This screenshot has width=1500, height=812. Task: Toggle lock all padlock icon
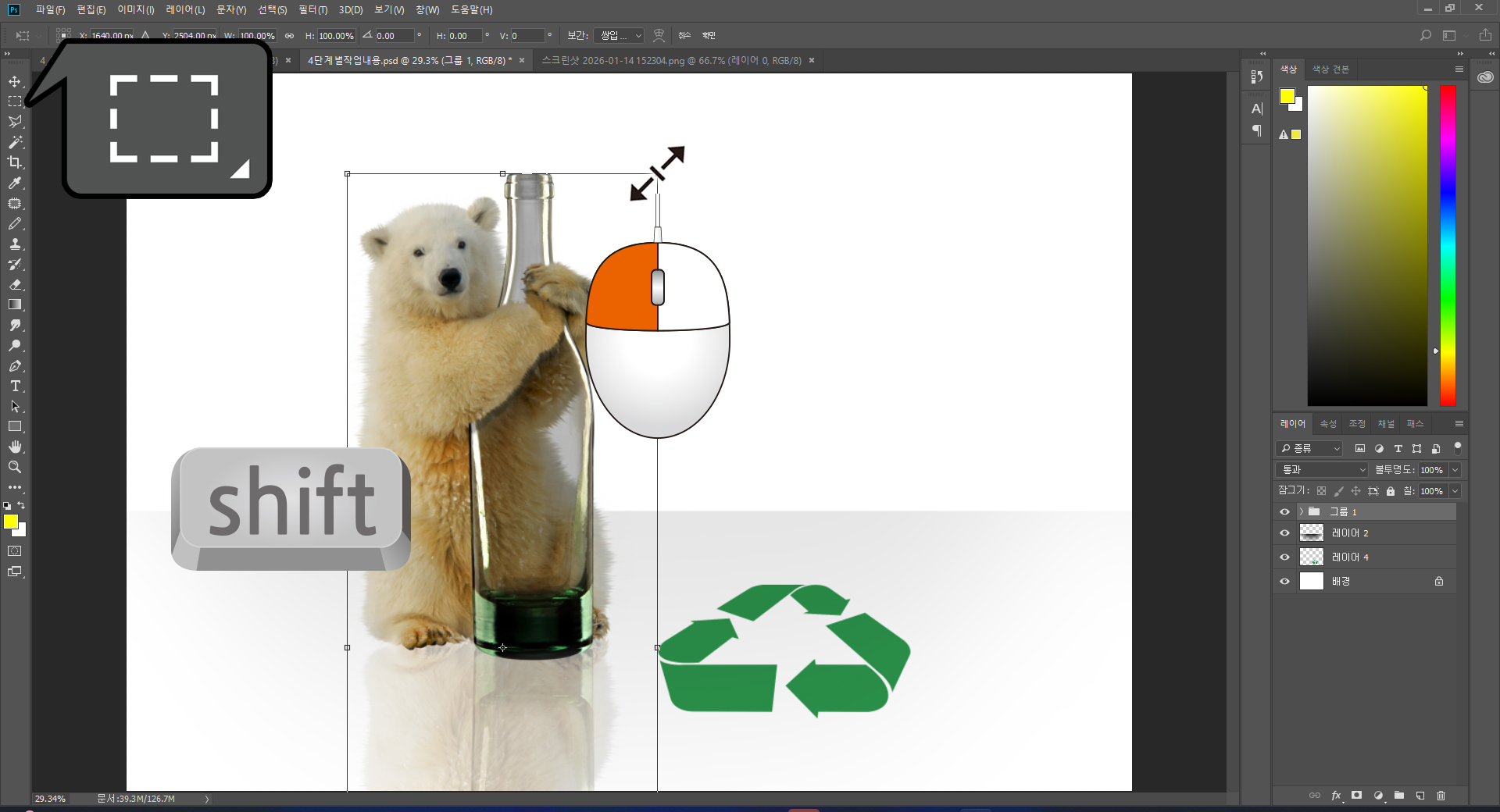(1391, 491)
